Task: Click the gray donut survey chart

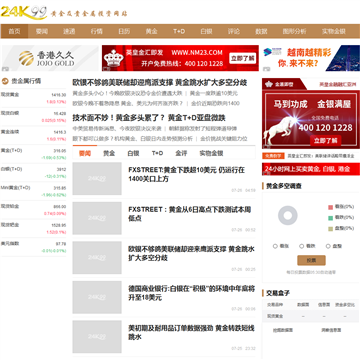Action: pyautogui.click(x=288, y=215)
